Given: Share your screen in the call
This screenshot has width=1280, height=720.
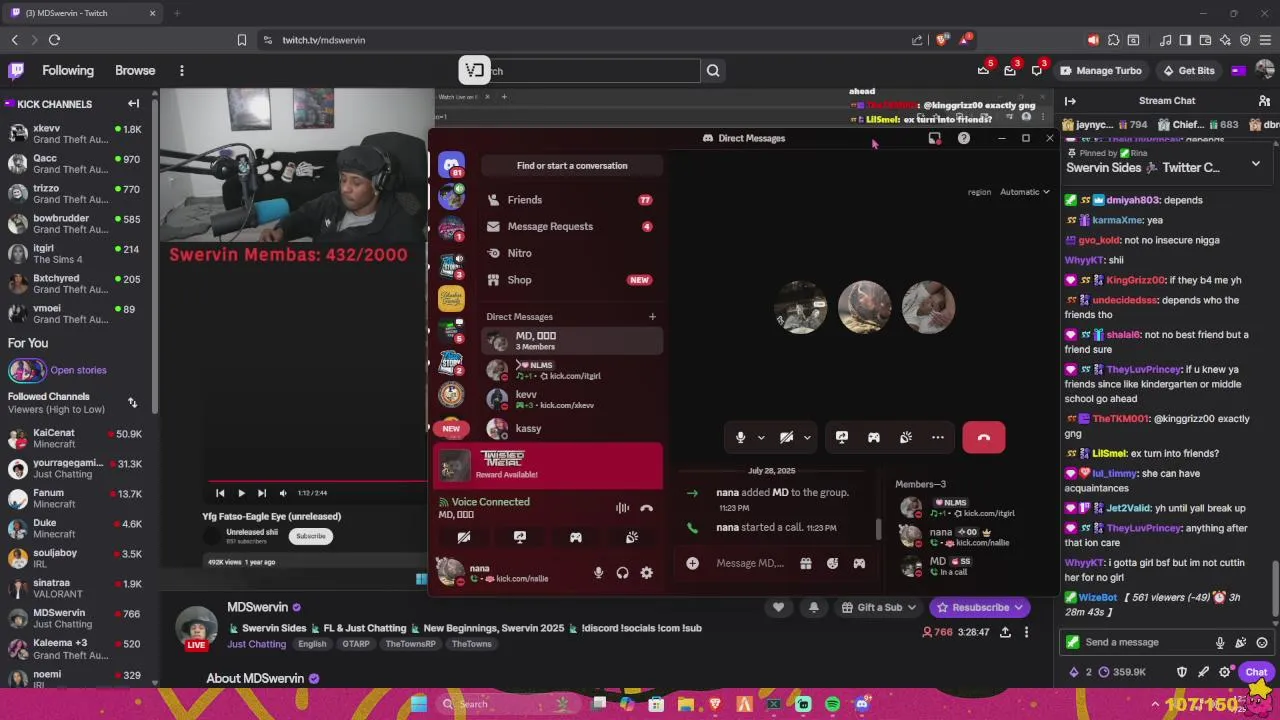Looking at the screenshot, I should pyautogui.click(x=842, y=437).
